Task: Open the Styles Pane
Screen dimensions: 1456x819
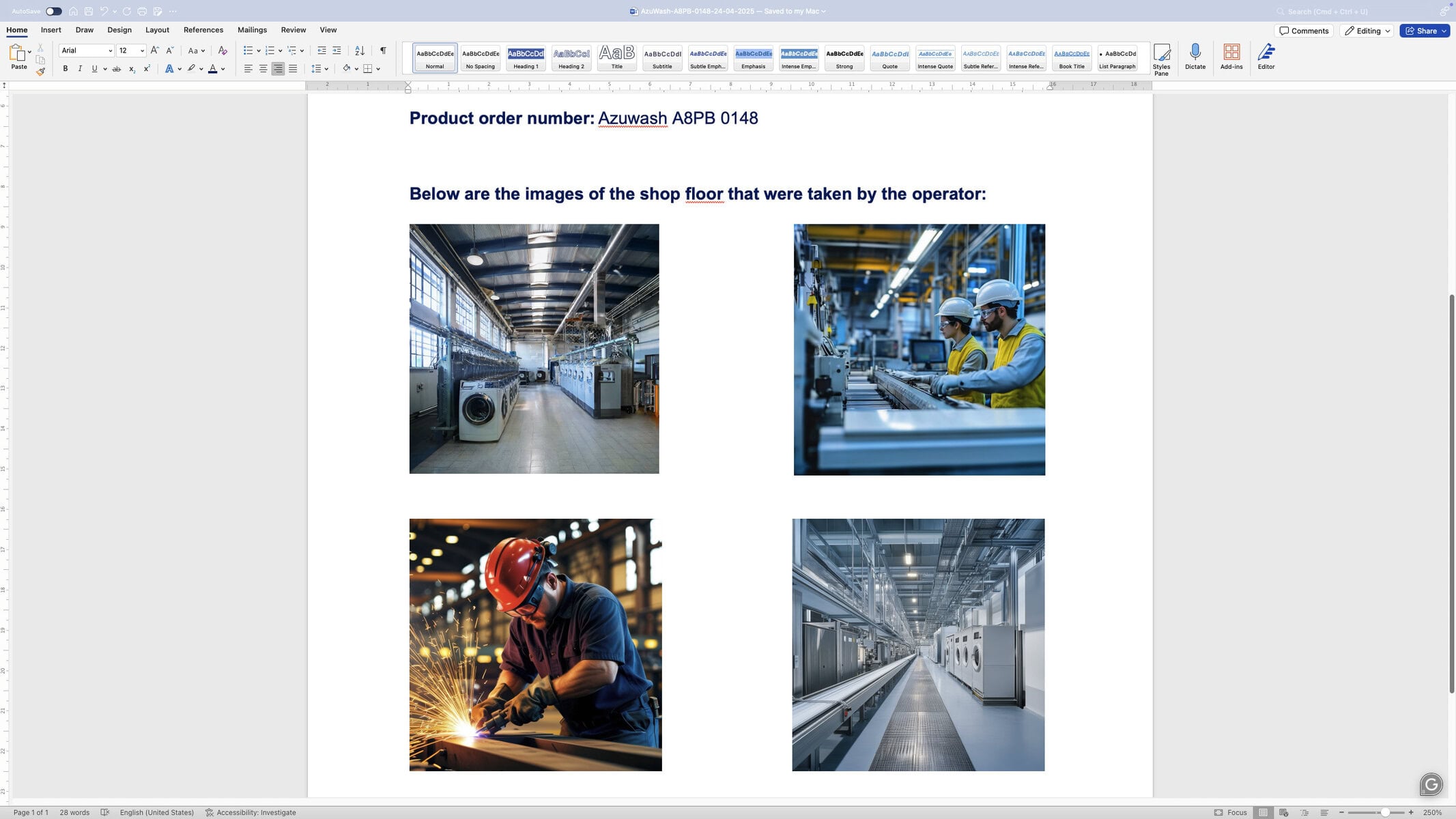Action: (x=1161, y=58)
